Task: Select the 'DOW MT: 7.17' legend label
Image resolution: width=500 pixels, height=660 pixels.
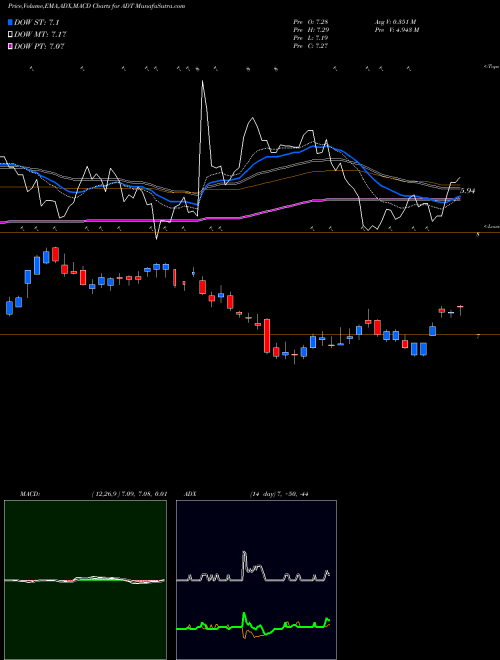Action: (x=40, y=34)
